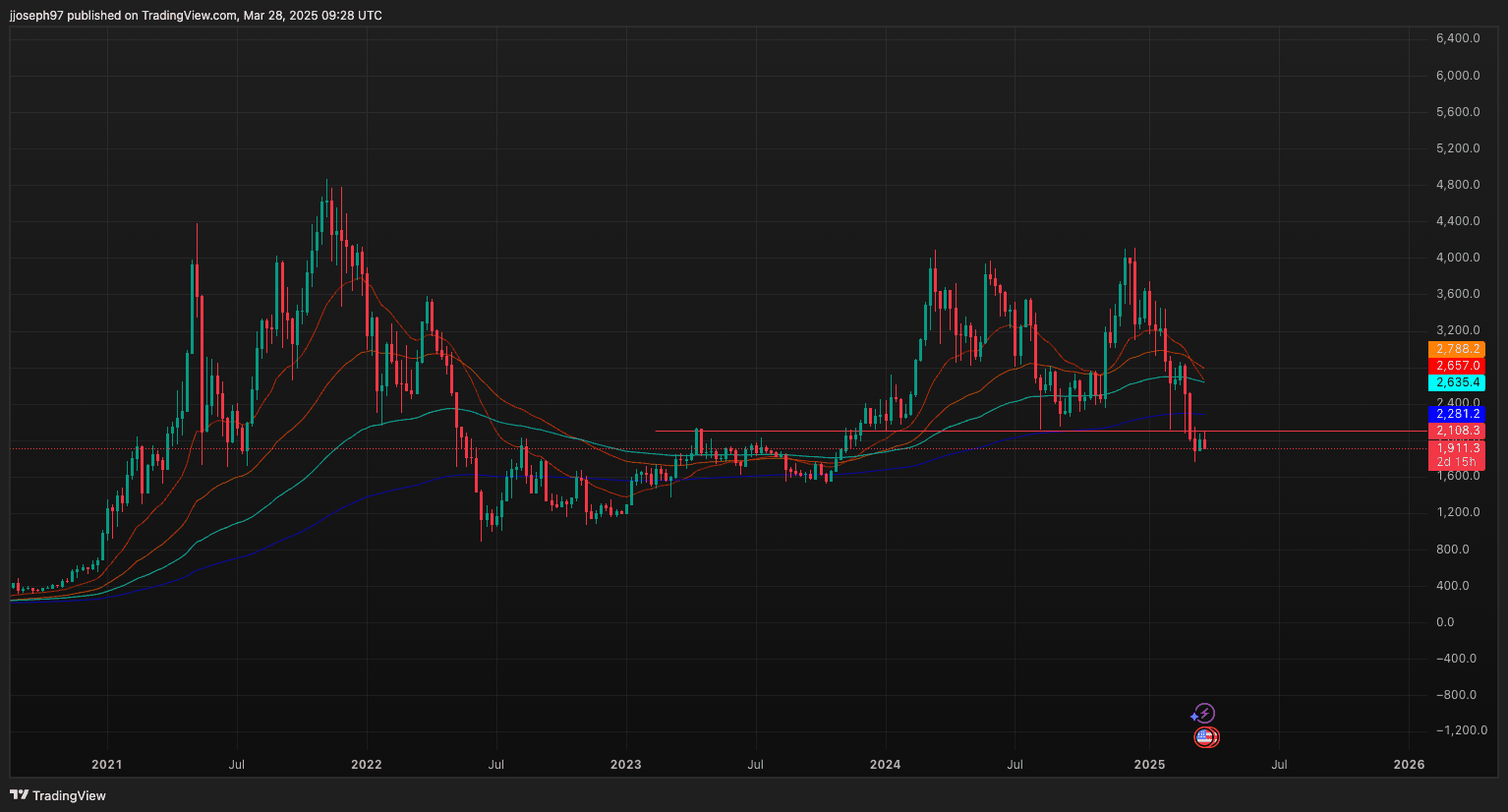Click the tallest green candle at the 2021 peak
Image resolution: width=1508 pixels, height=812 pixels.
tap(193, 305)
